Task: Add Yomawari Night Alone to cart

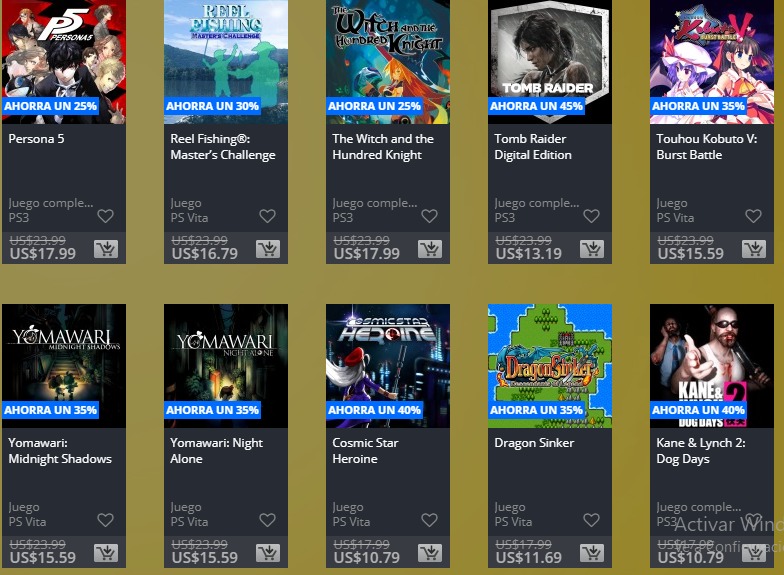Action: 268,552
